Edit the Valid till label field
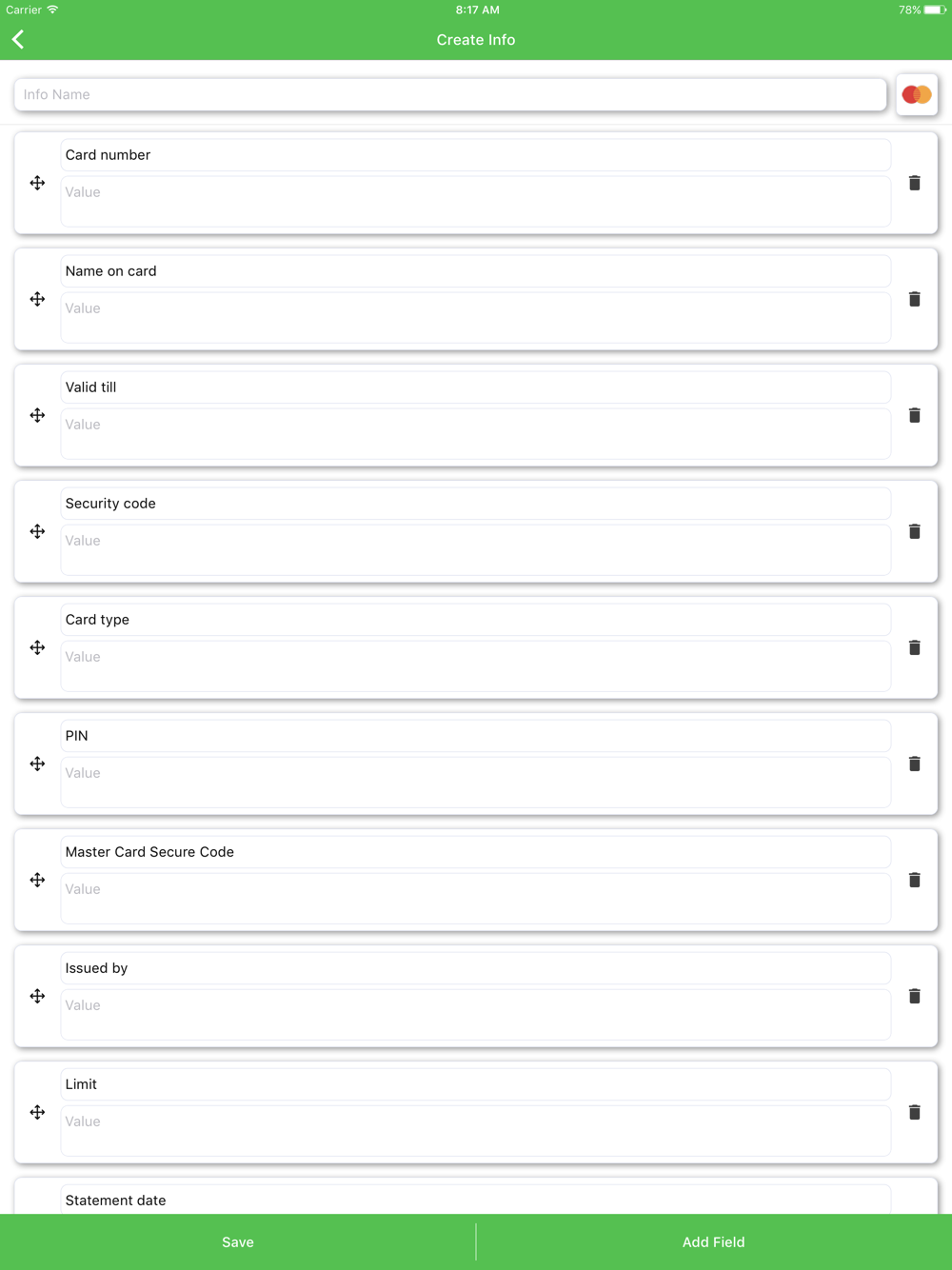Viewport: 952px width, 1270px height. (476, 387)
